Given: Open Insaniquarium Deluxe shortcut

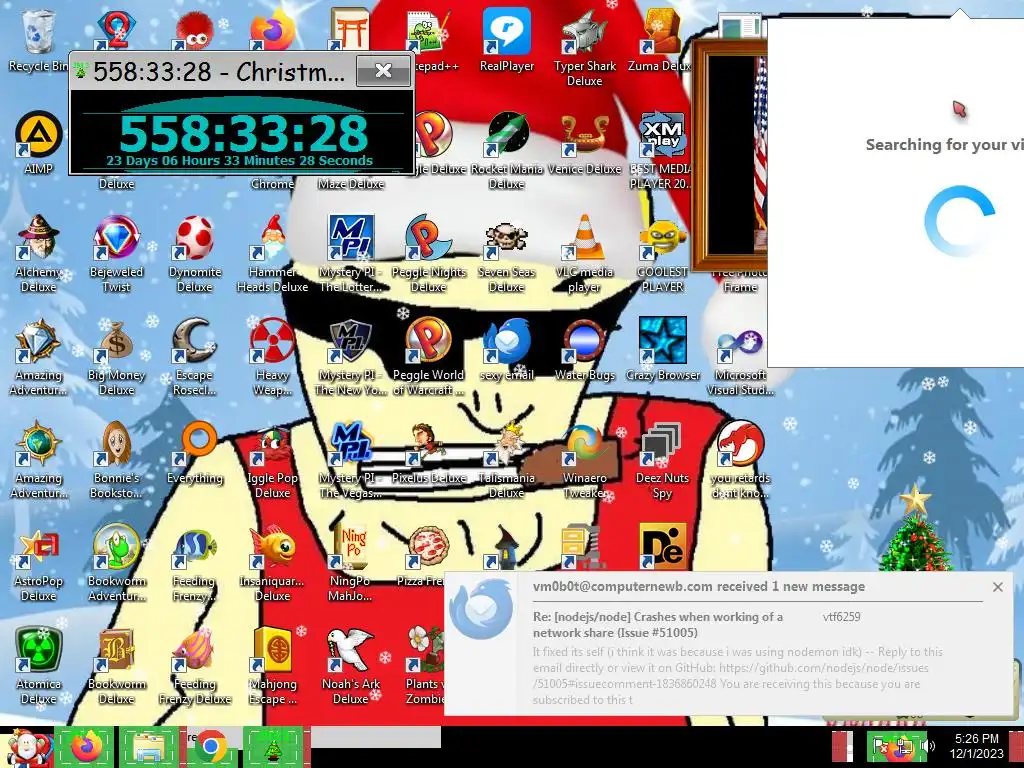Looking at the screenshot, I should click(272, 564).
